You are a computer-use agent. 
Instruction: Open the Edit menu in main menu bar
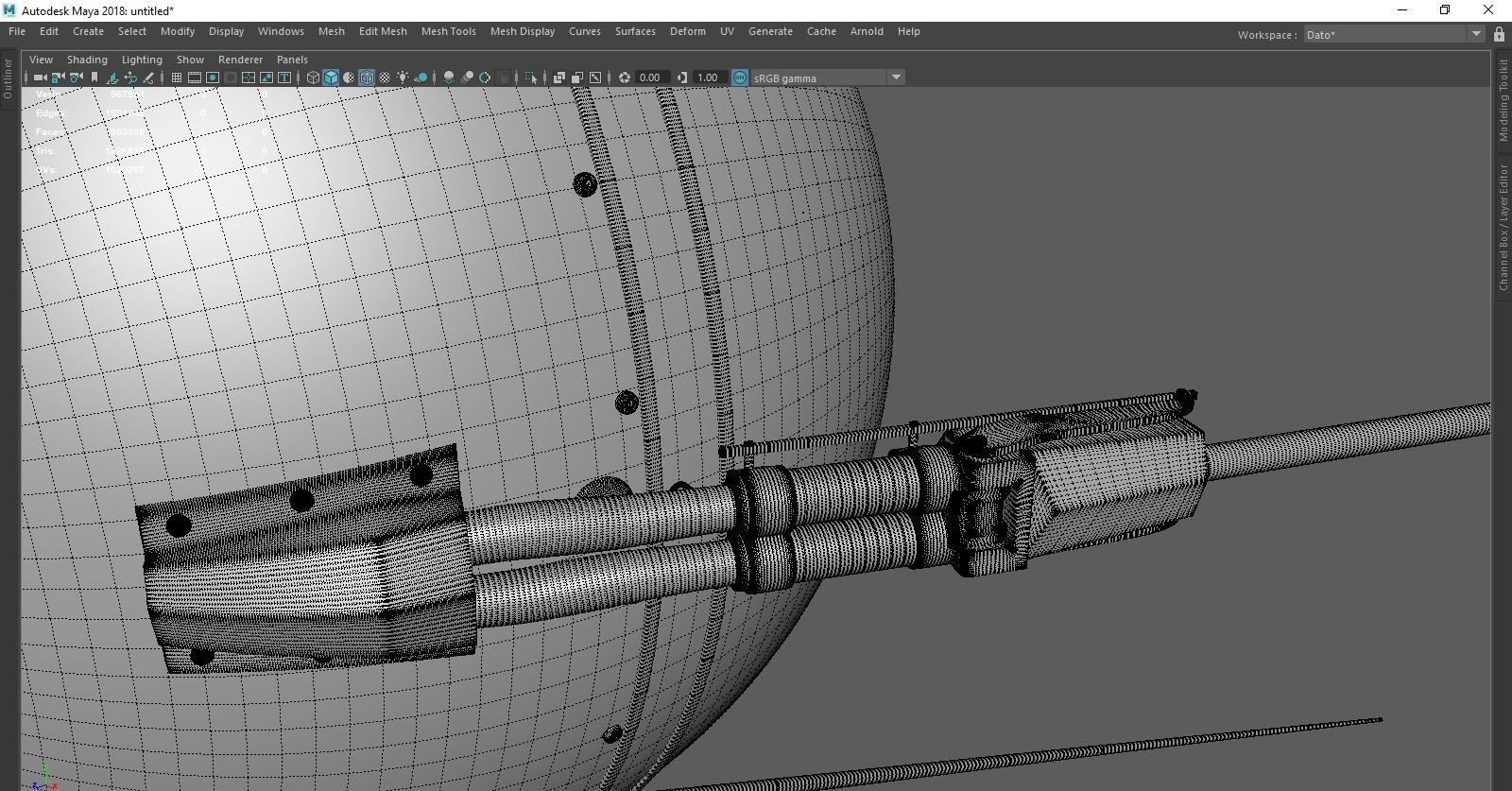tap(49, 31)
